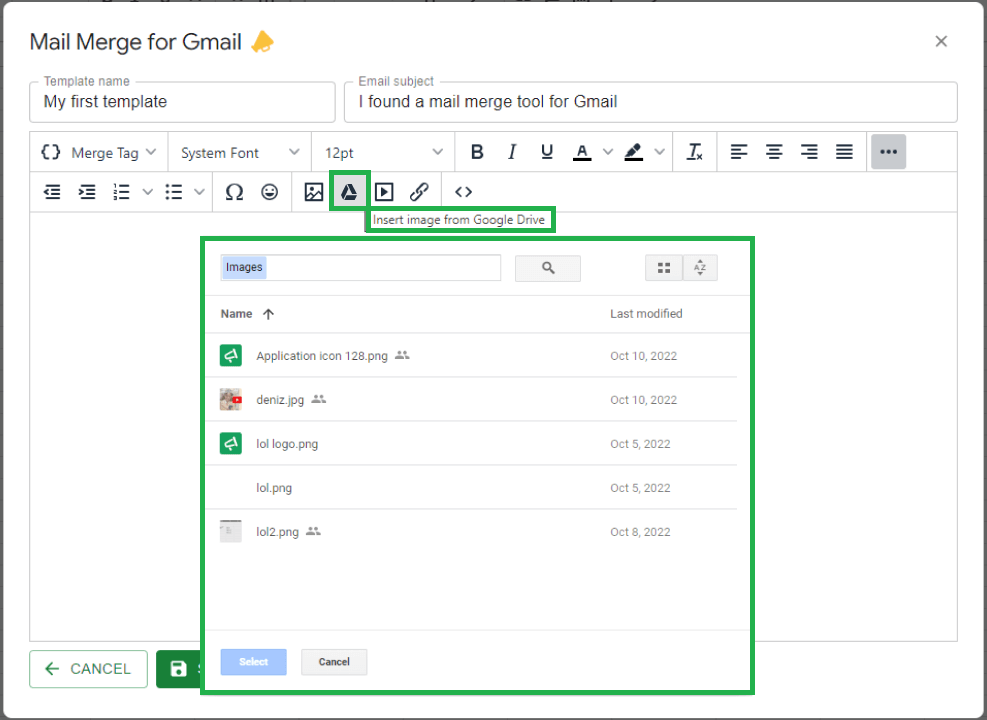Toggle bold formatting

coord(477,152)
